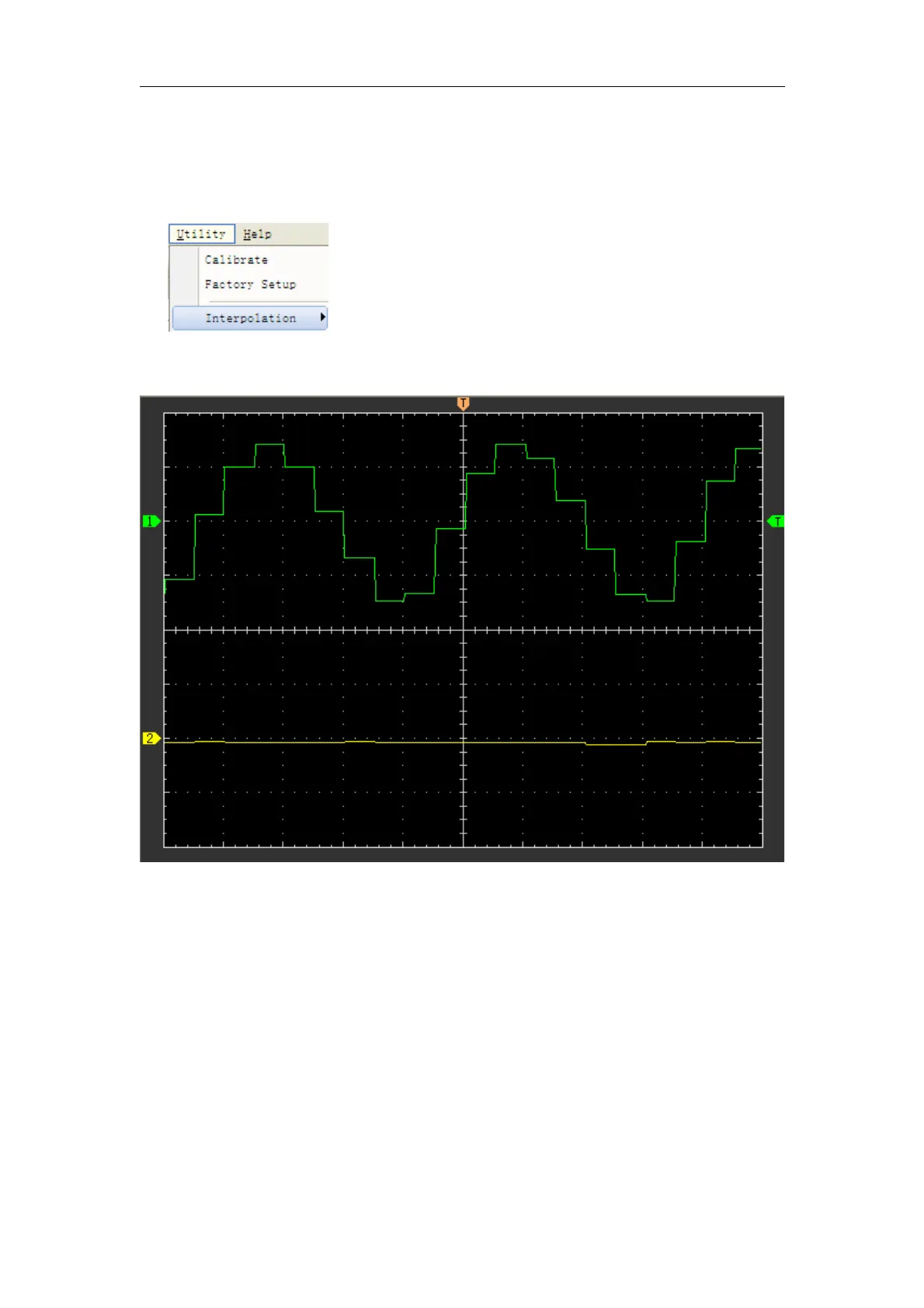Click the first trough of the green waveform

click(389, 600)
